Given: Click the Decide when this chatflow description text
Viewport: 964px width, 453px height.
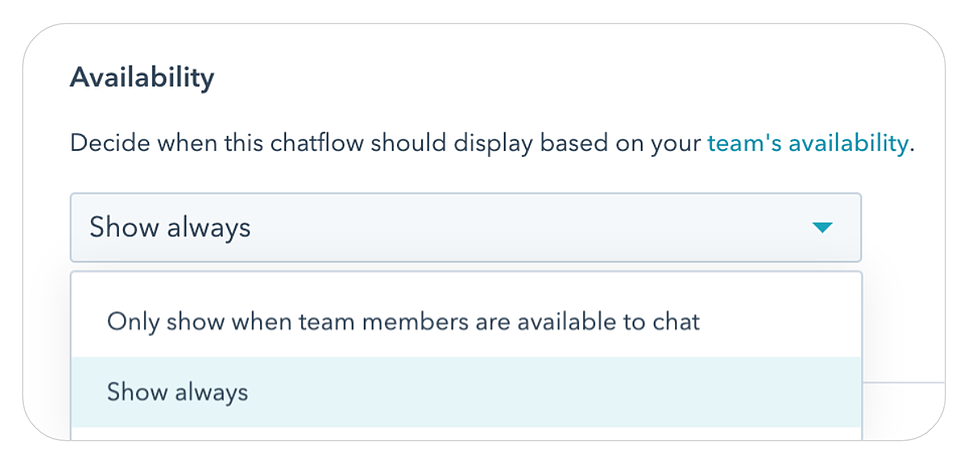Looking at the screenshot, I should coord(385,143).
